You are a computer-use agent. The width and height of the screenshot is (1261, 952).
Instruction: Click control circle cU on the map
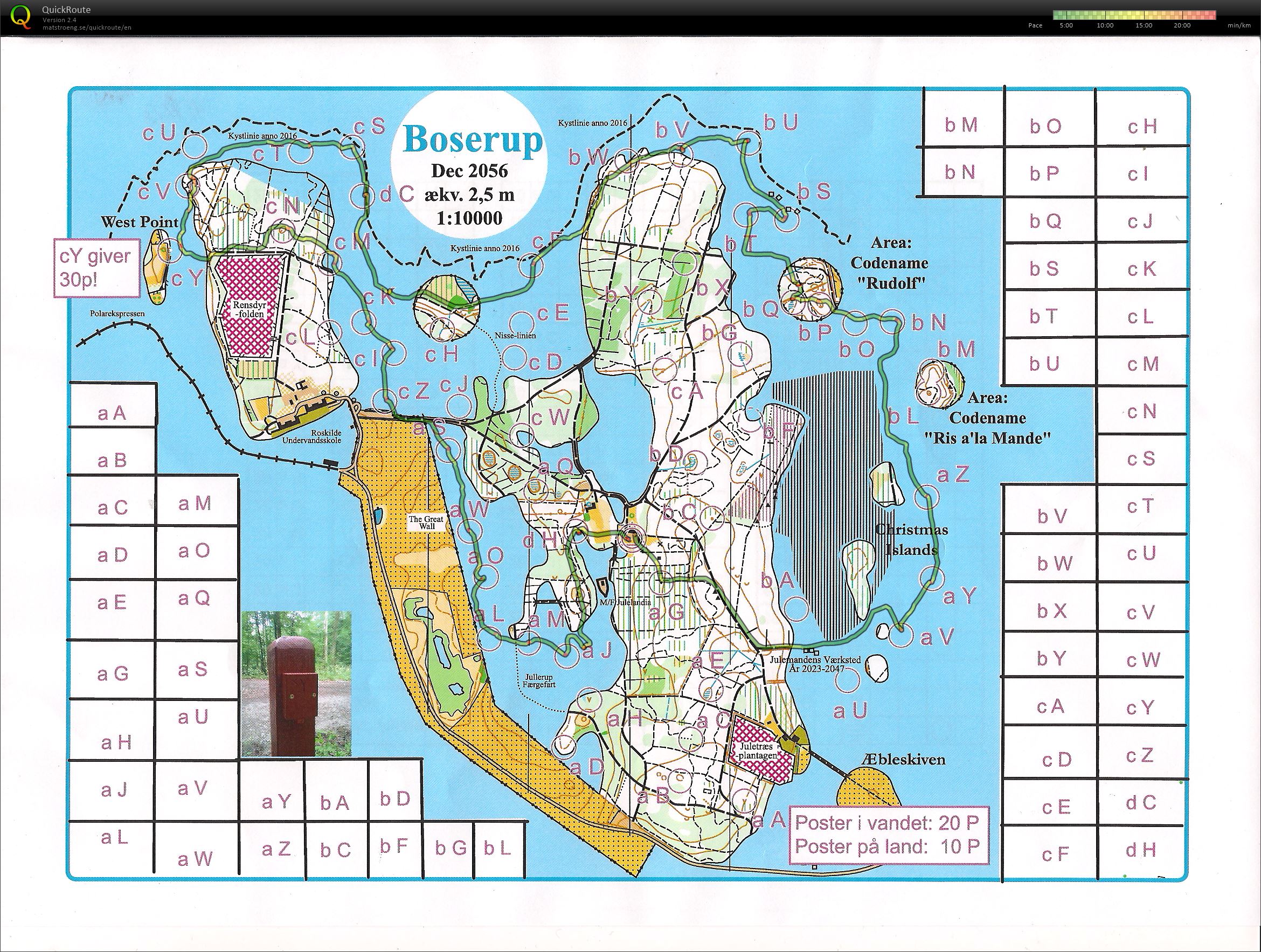coord(194,147)
